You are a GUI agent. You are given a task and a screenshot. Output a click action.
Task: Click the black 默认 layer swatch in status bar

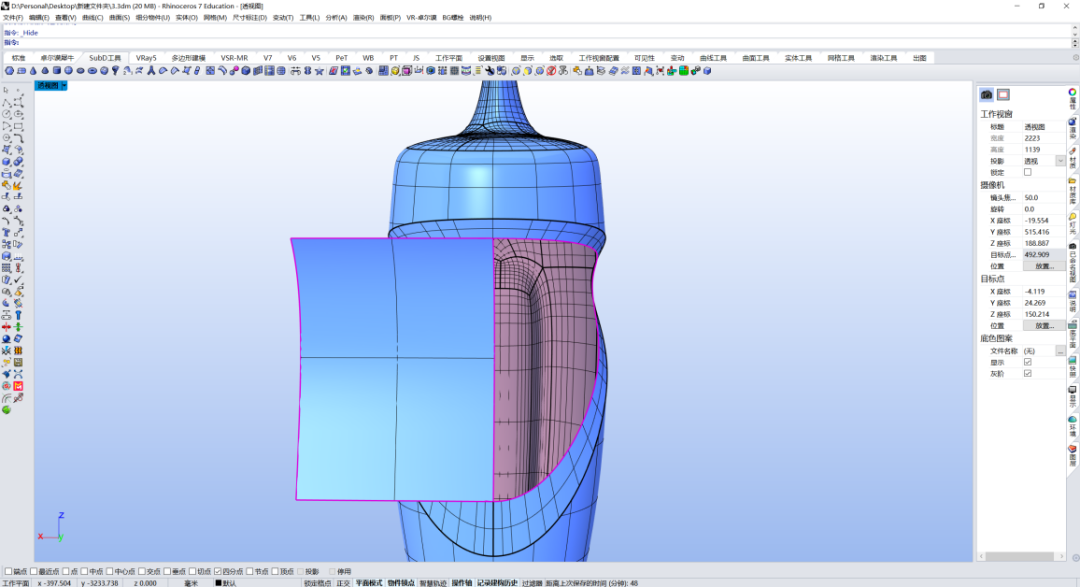click(218, 583)
